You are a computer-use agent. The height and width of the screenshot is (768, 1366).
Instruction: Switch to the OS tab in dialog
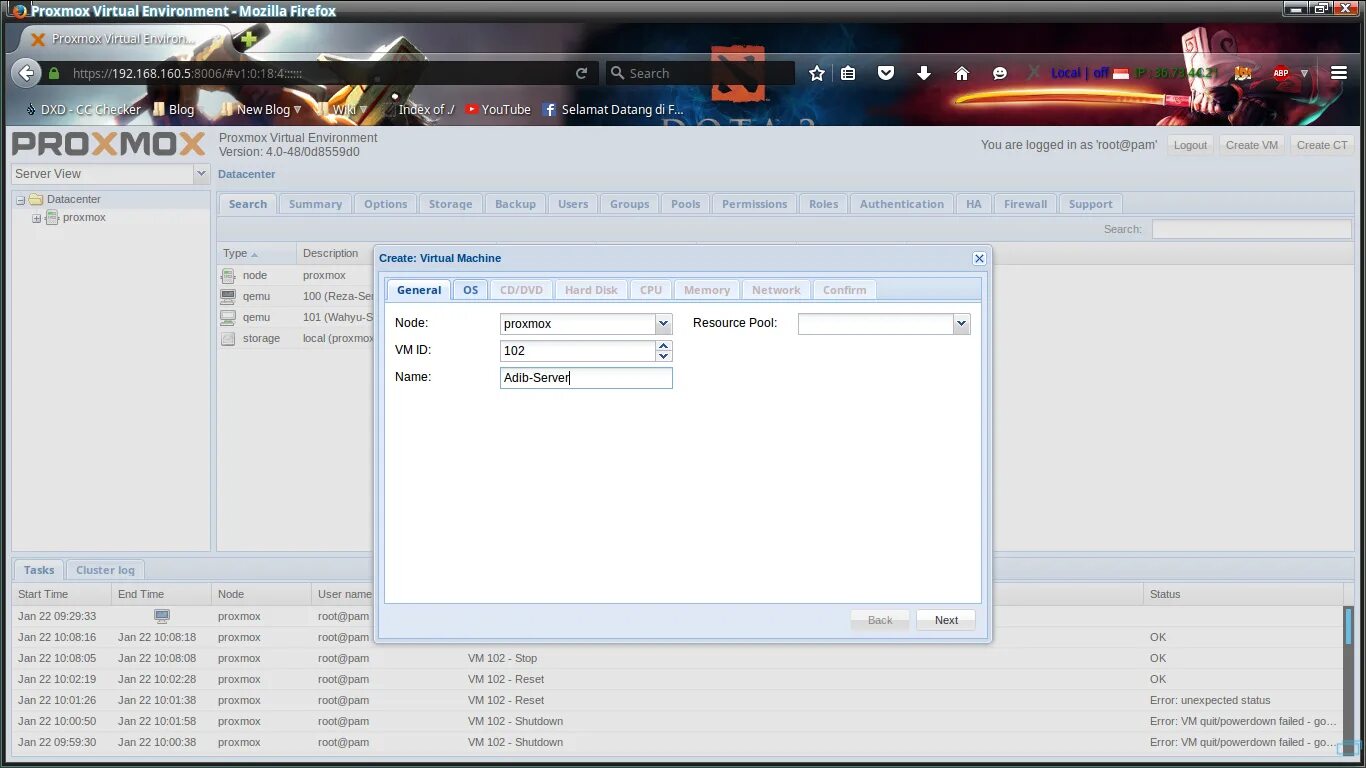(470, 290)
